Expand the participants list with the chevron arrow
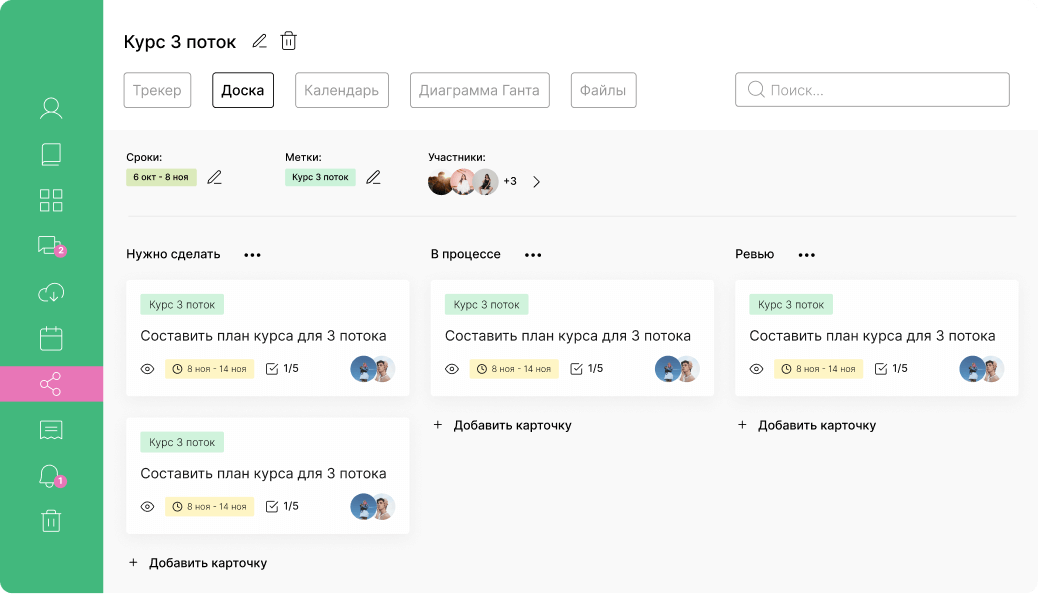The height and width of the screenshot is (594, 1038). [x=536, y=182]
